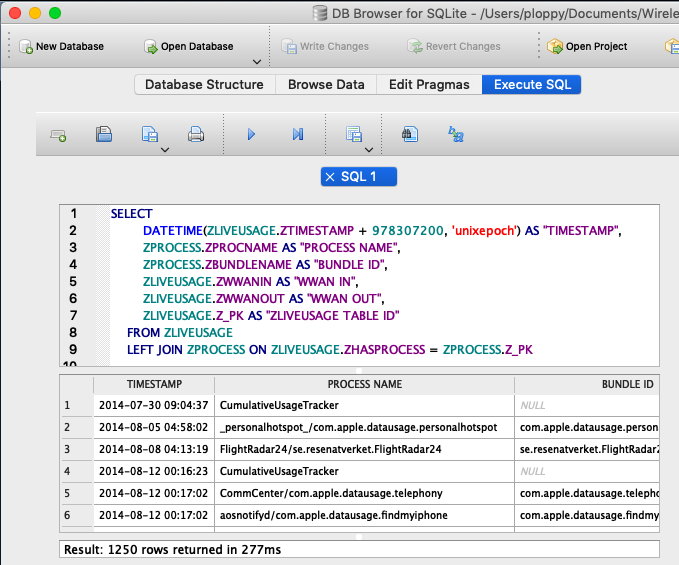Click the result status message field
Screen dimensions: 679x565
coord(359,549)
